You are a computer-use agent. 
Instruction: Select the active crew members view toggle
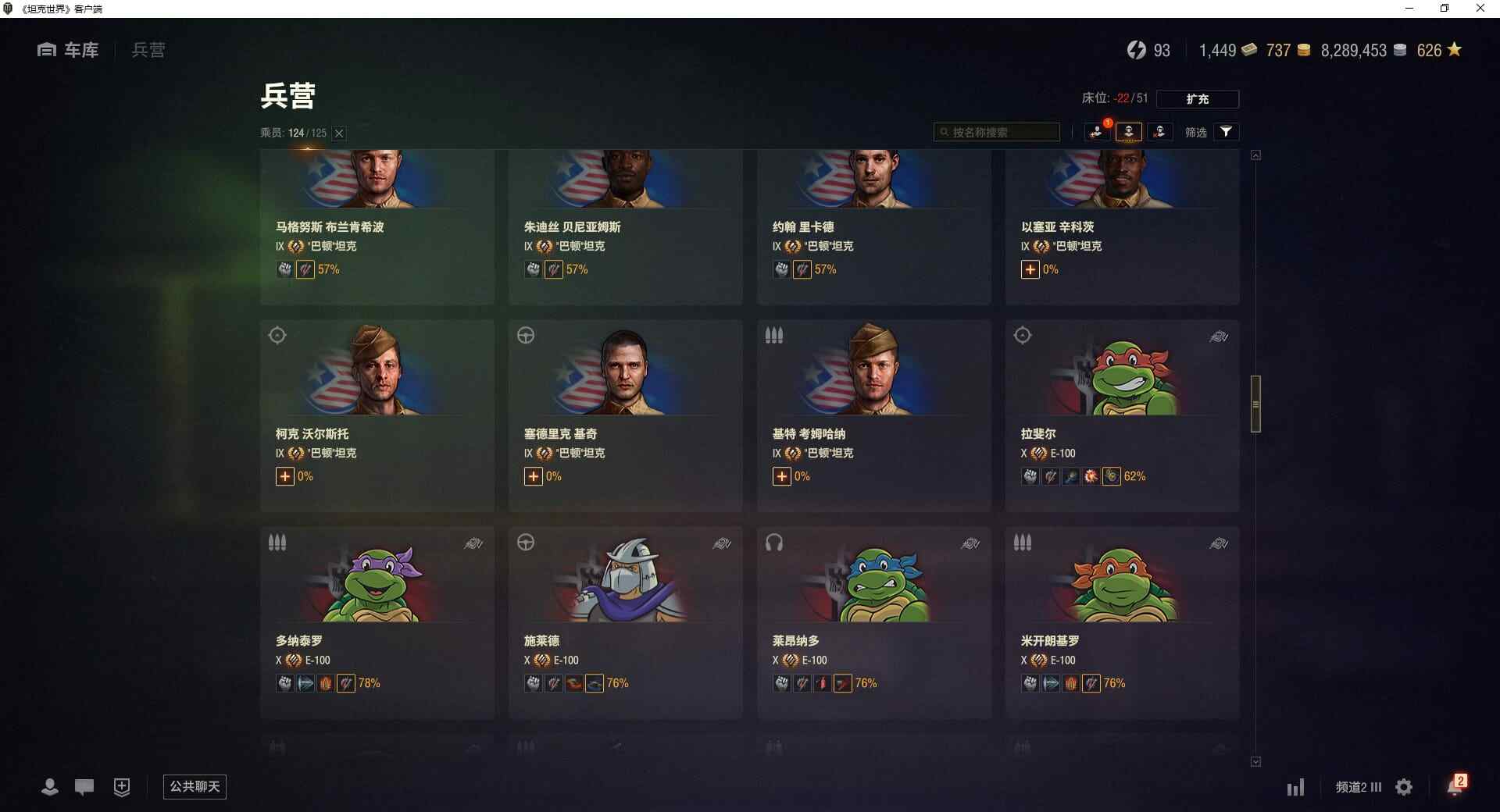(1128, 132)
